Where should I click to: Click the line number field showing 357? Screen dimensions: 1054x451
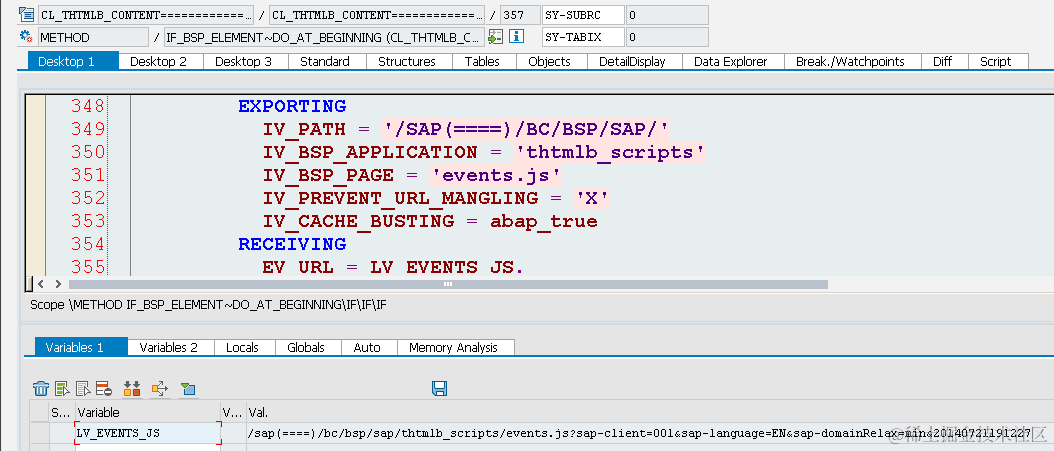tap(520, 15)
